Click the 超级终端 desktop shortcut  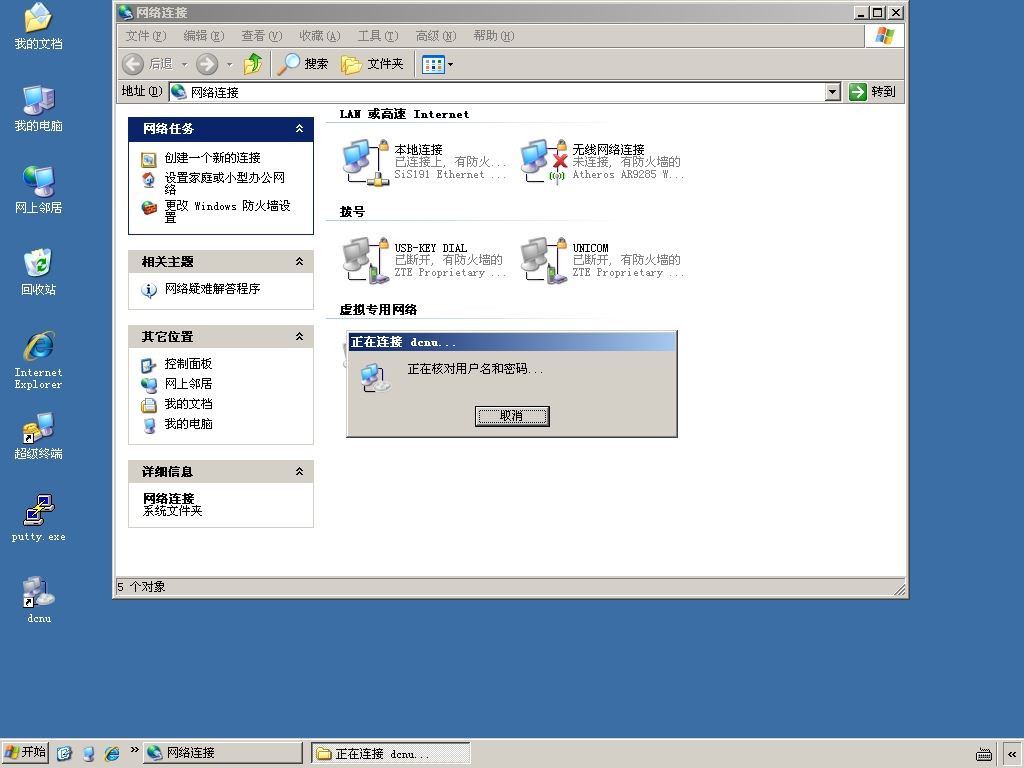(x=39, y=436)
